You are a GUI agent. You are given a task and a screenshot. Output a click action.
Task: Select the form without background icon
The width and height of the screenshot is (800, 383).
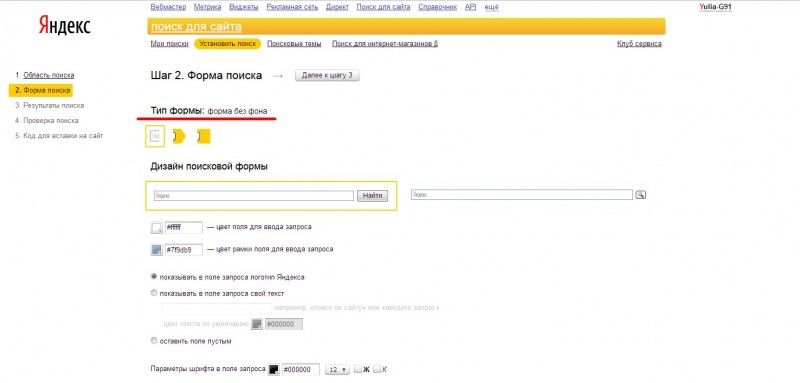(155, 137)
